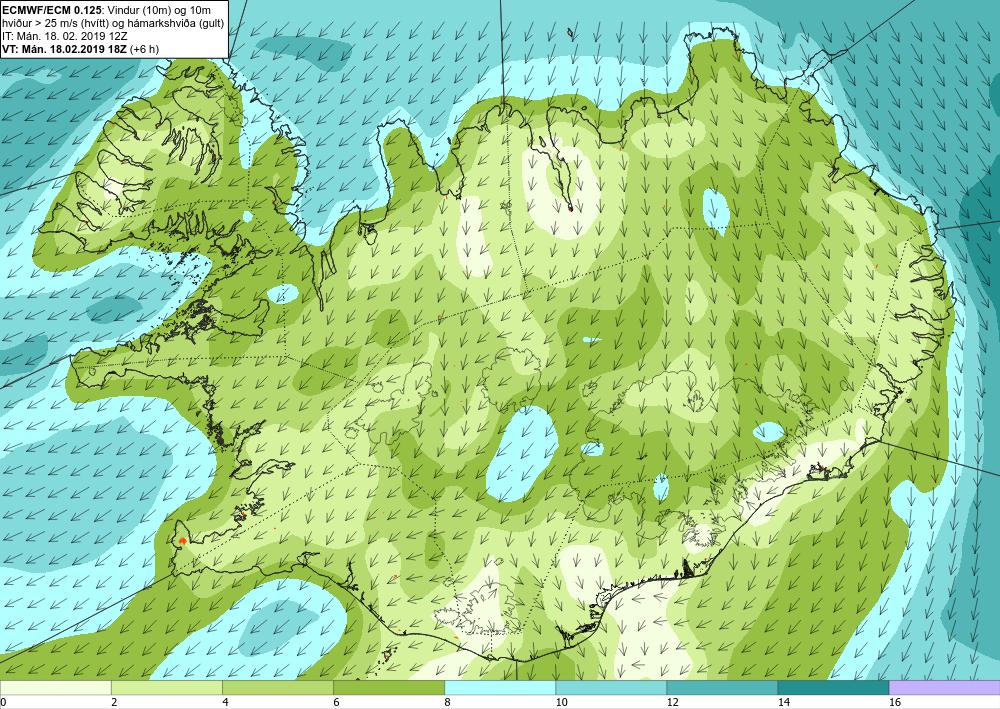
Task: Click the legend scale value 8
Action: coord(448,702)
